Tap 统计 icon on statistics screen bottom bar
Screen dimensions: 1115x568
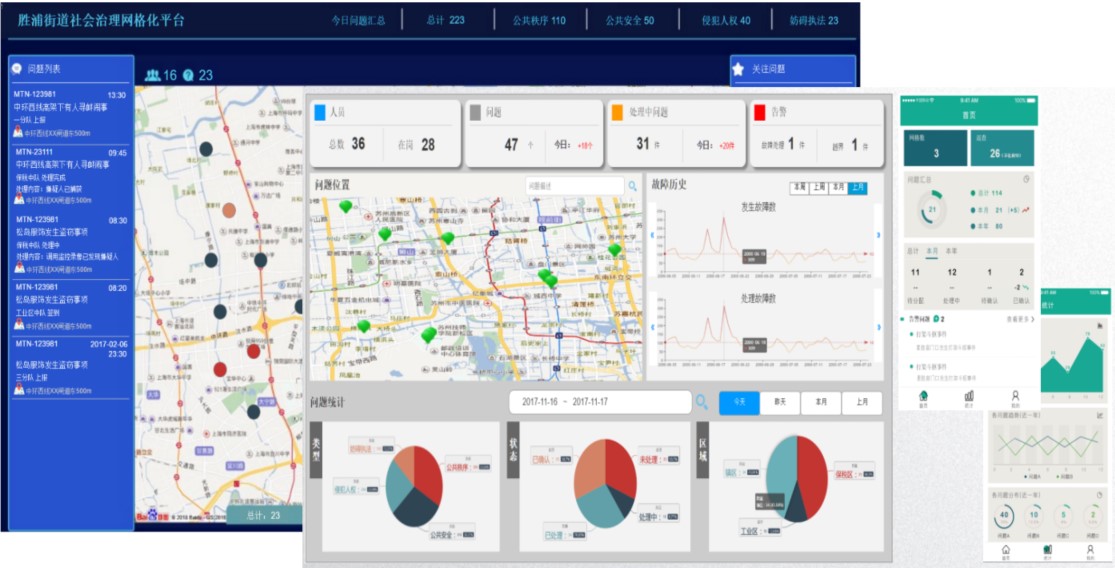click(x=1047, y=549)
